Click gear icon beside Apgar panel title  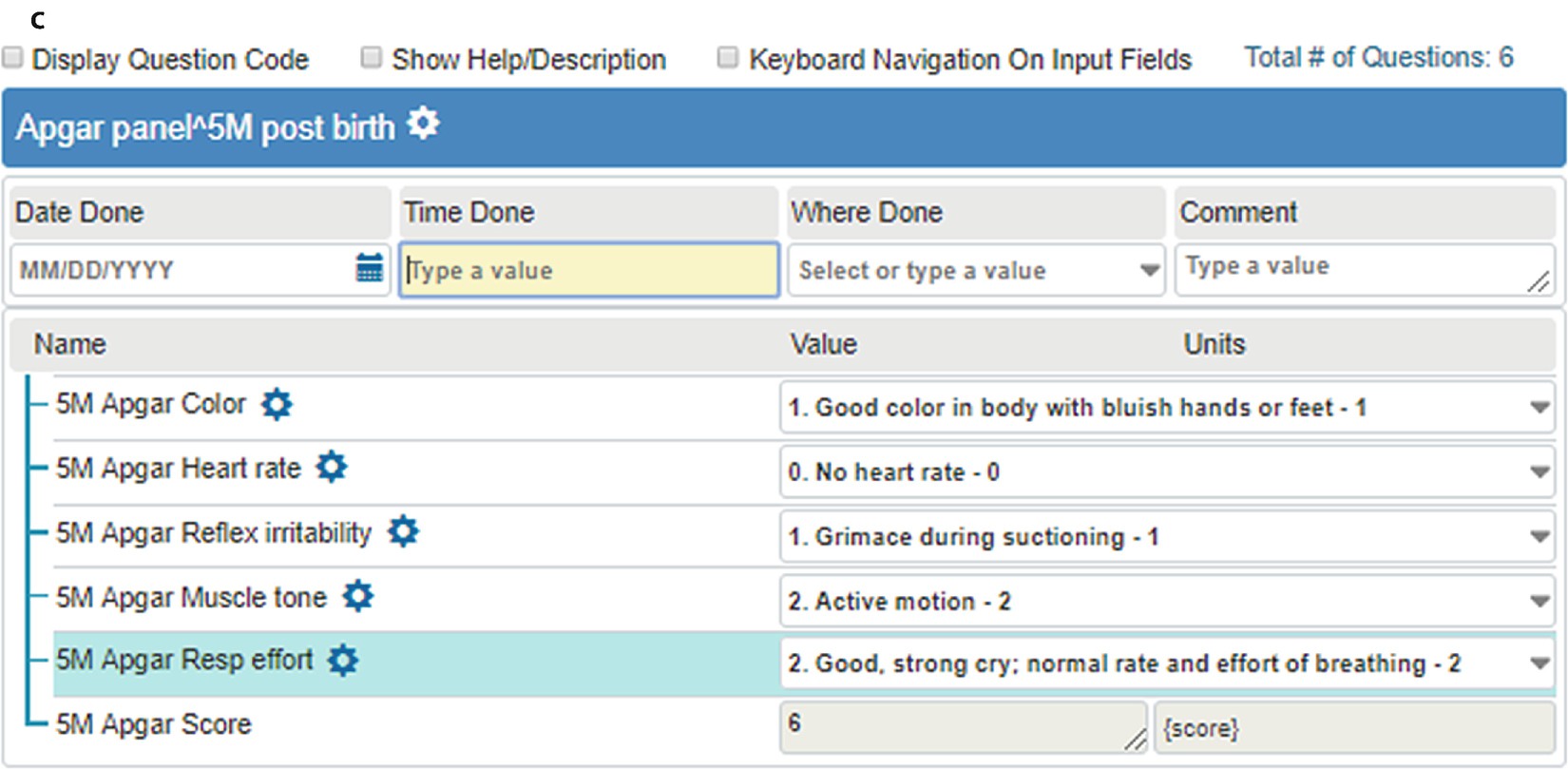point(423,124)
